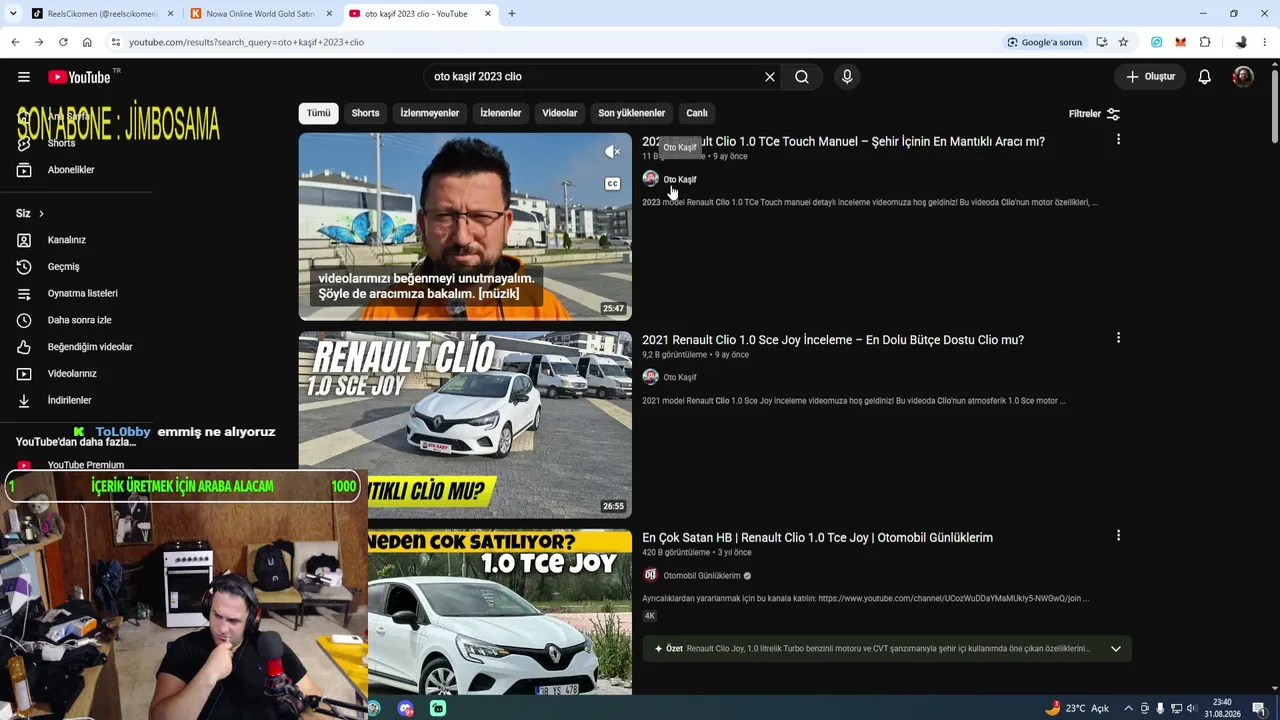Expand the Siz section chevron
Image resolution: width=1280 pixels, height=720 pixels.
[41, 214]
